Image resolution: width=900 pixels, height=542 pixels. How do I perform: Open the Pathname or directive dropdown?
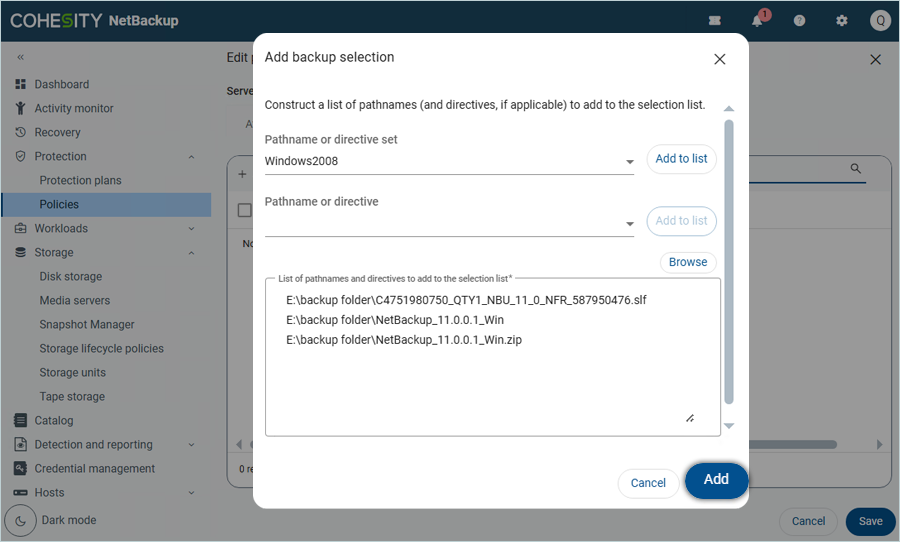(x=629, y=224)
